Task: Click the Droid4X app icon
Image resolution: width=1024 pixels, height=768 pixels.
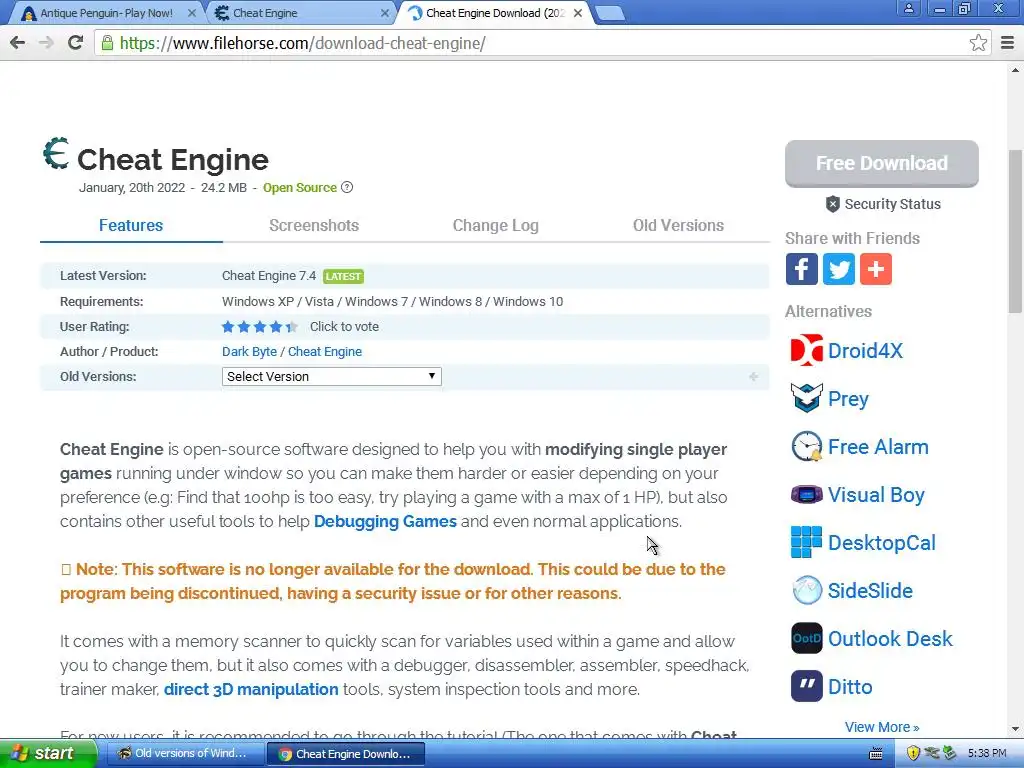Action: (807, 351)
